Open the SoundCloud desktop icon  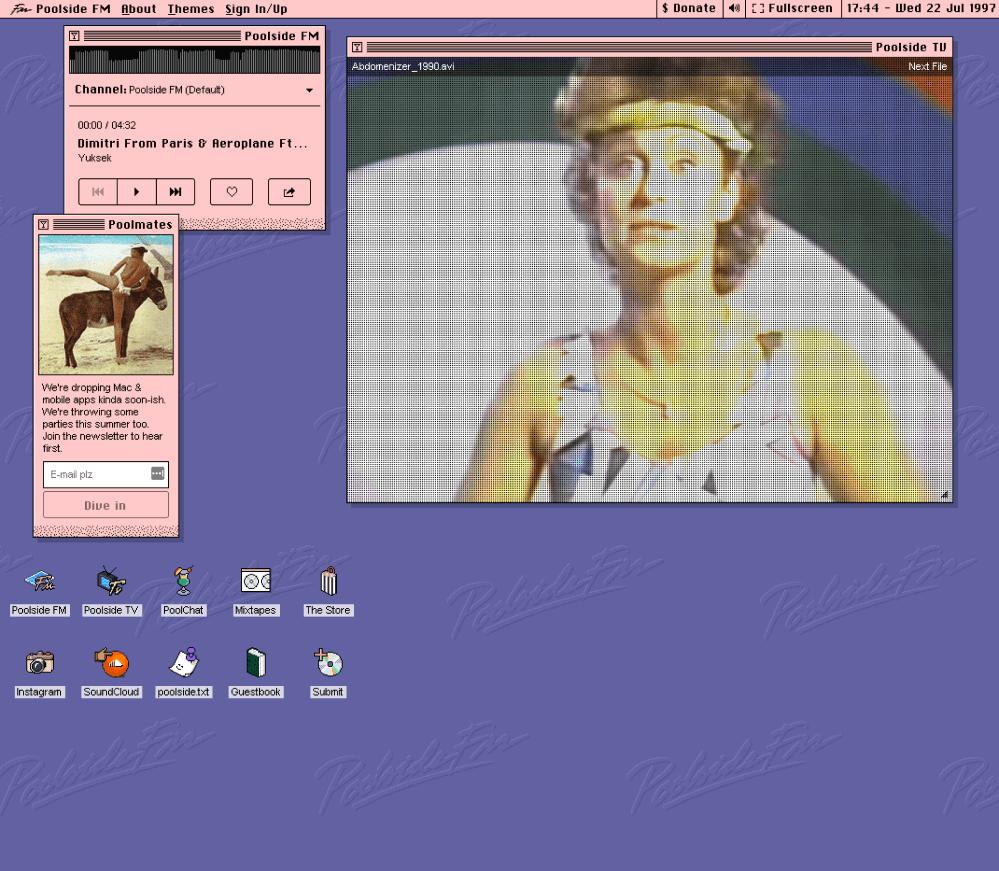111,663
